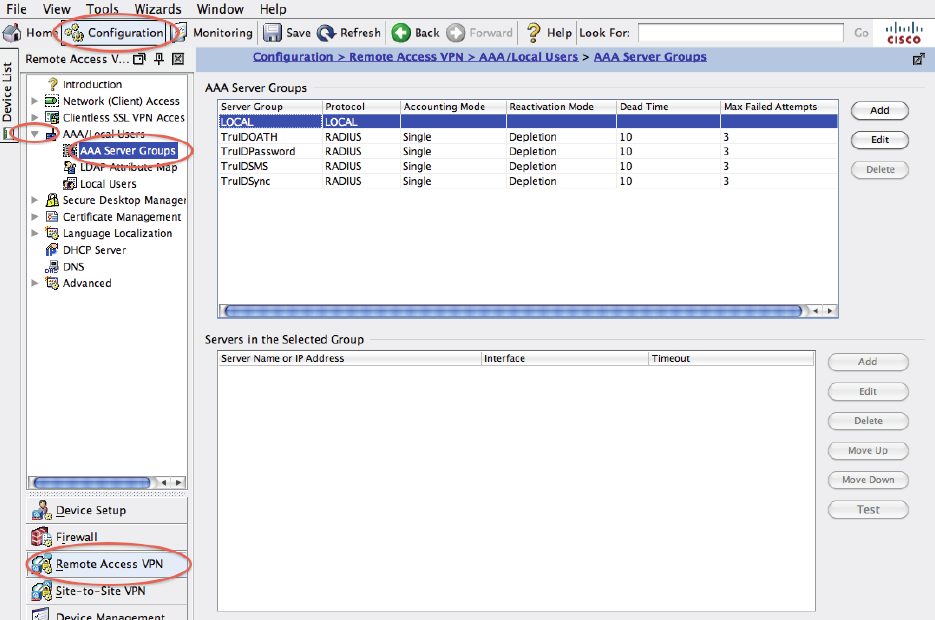Image resolution: width=935 pixels, height=620 pixels.
Task: Refresh the configuration via Refresh icon
Action: pyautogui.click(x=326, y=33)
